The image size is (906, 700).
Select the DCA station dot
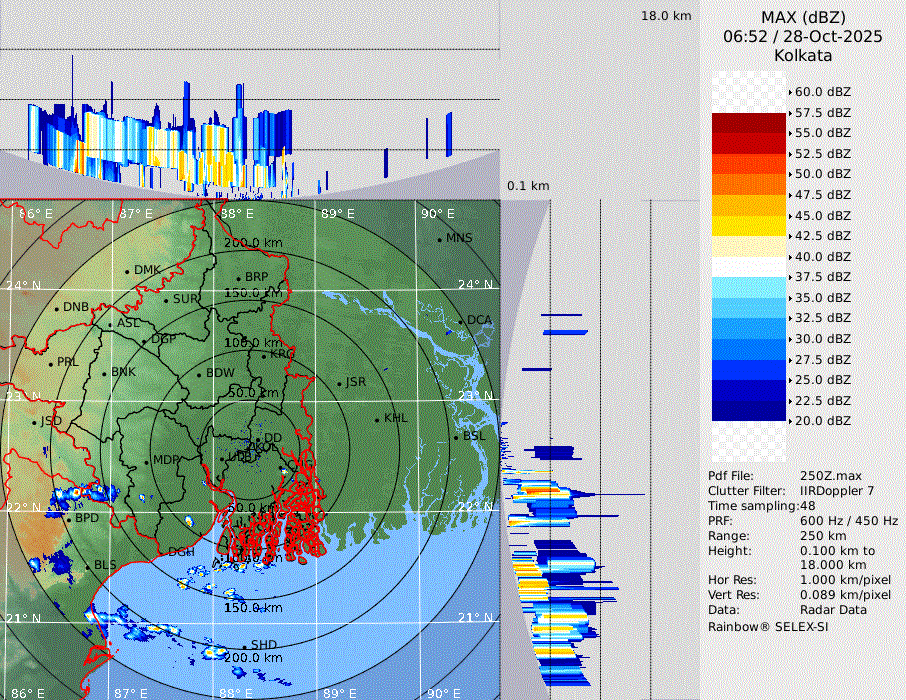461,321
